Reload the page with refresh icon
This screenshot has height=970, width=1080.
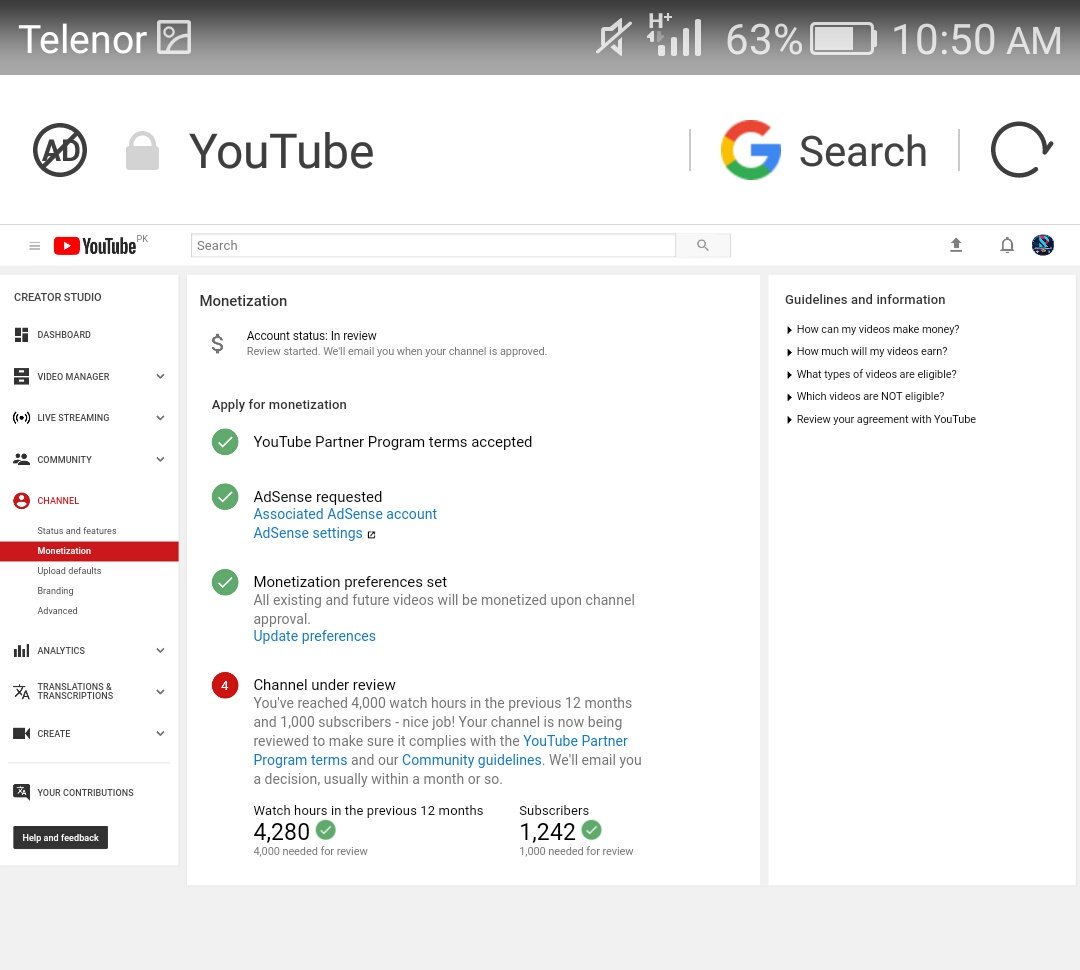[x=1021, y=149]
